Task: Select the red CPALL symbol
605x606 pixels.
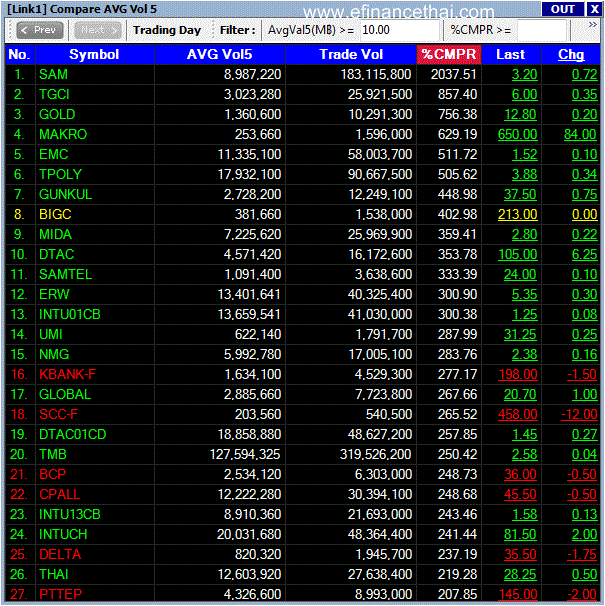Action: click(60, 495)
